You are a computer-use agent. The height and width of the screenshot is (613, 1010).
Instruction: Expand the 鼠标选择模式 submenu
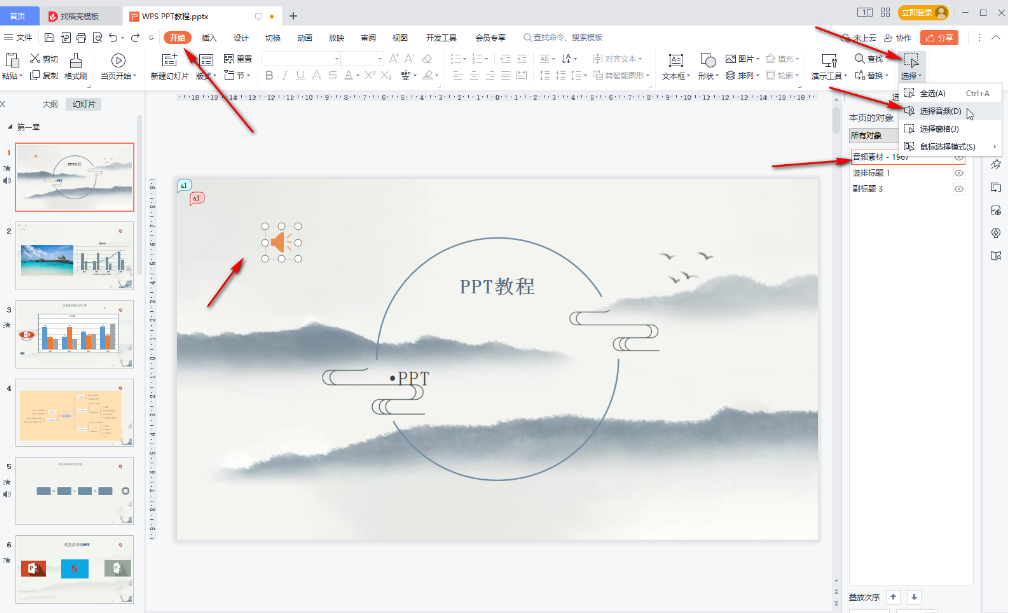pyautogui.click(x=945, y=146)
